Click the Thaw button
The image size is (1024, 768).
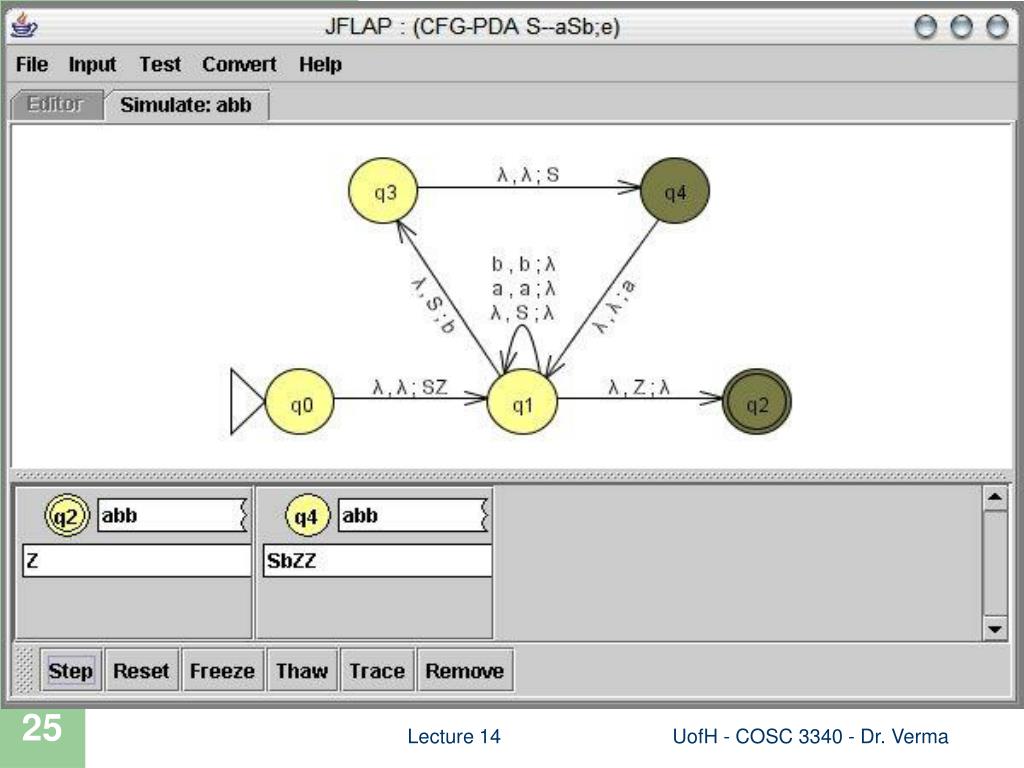click(x=302, y=670)
